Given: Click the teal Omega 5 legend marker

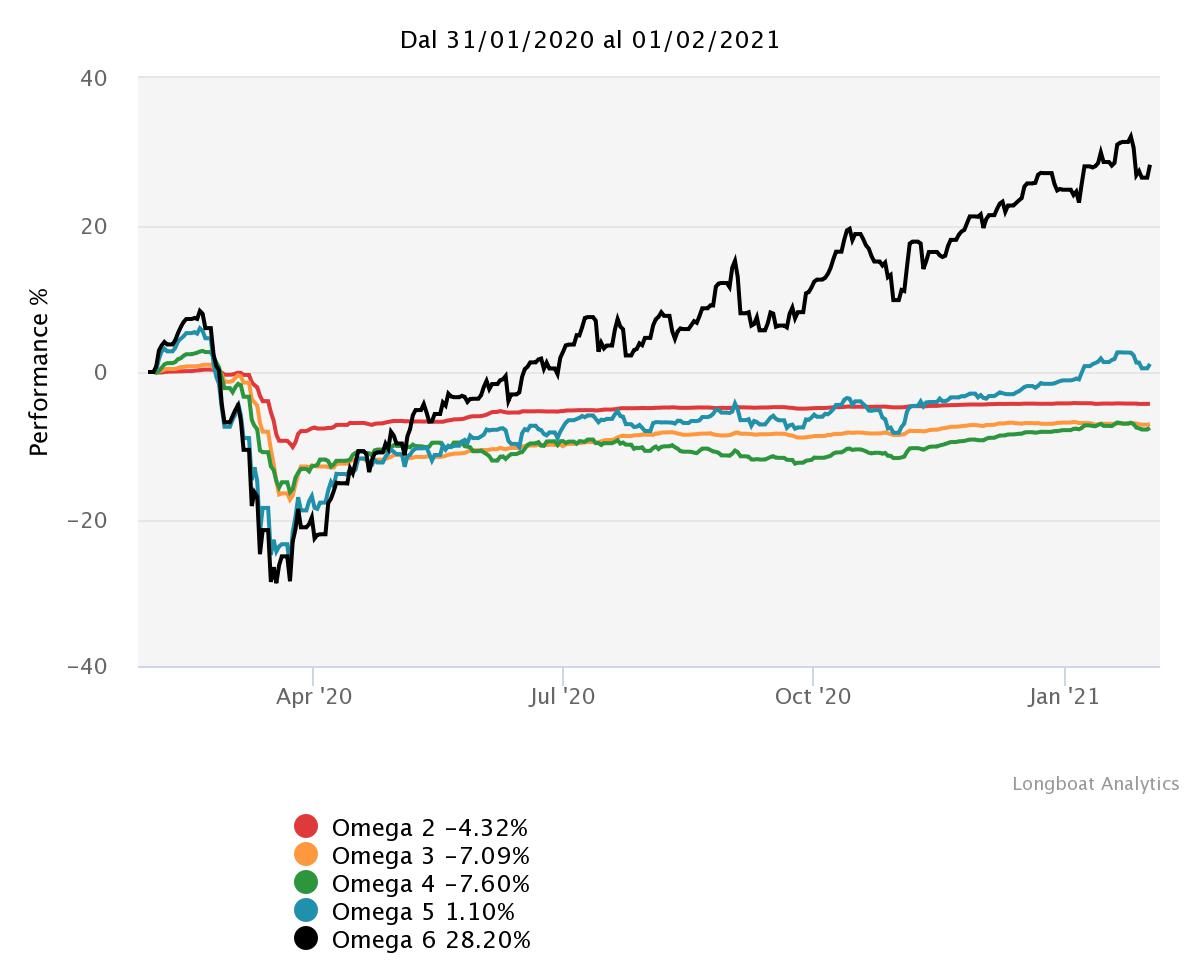Looking at the screenshot, I should pyautogui.click(x=306, y=911).
